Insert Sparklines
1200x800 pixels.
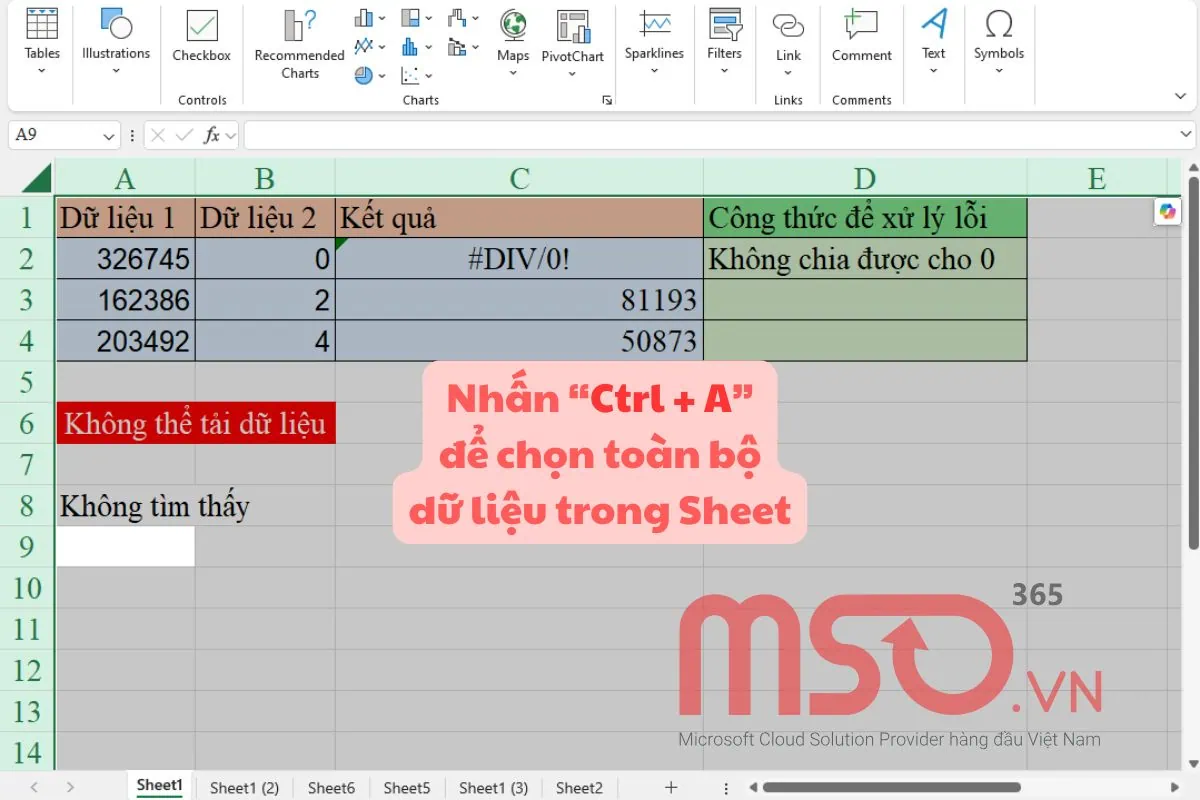654,40
